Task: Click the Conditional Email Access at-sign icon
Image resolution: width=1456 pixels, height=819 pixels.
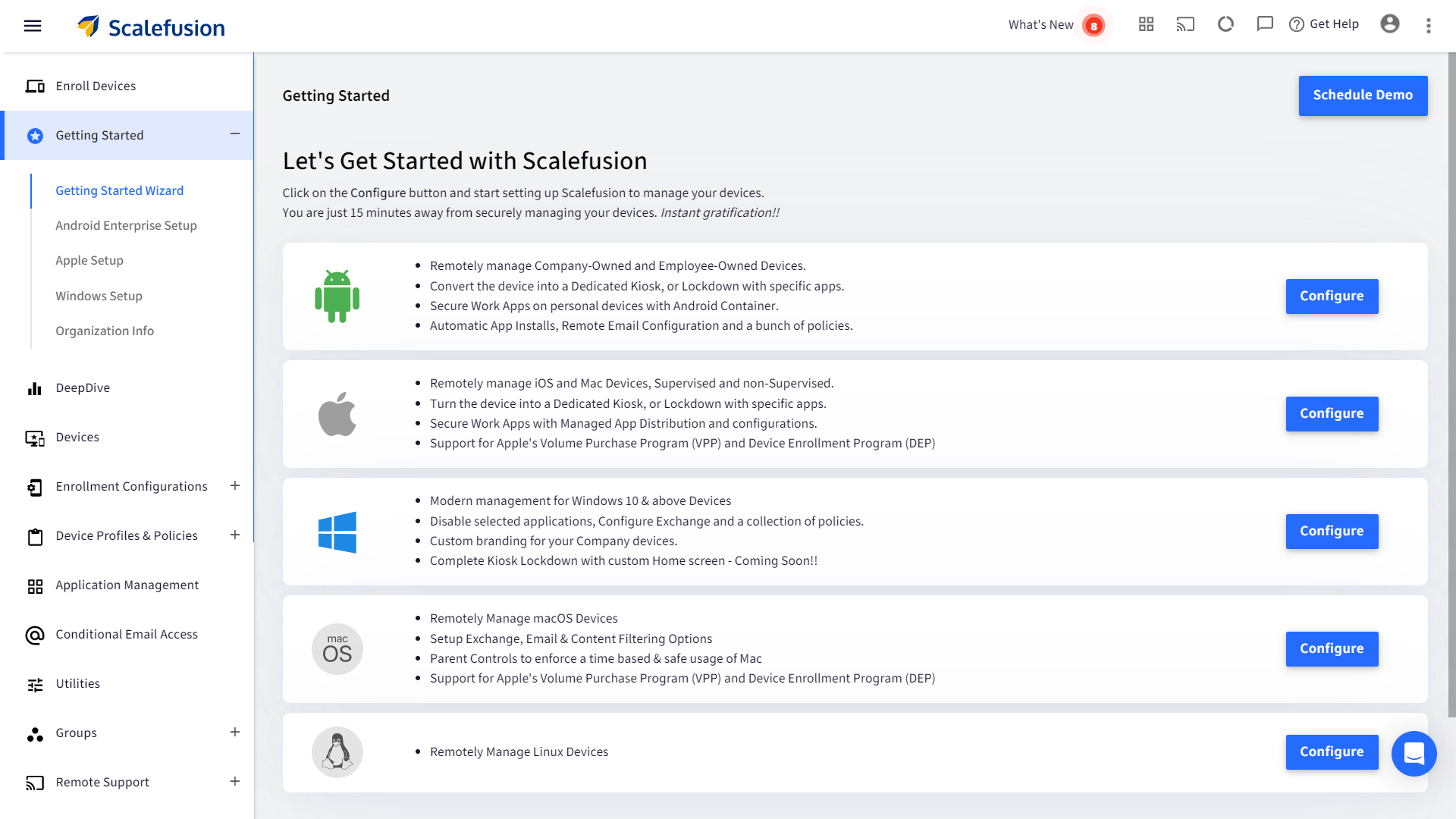Action: point(35,635)
